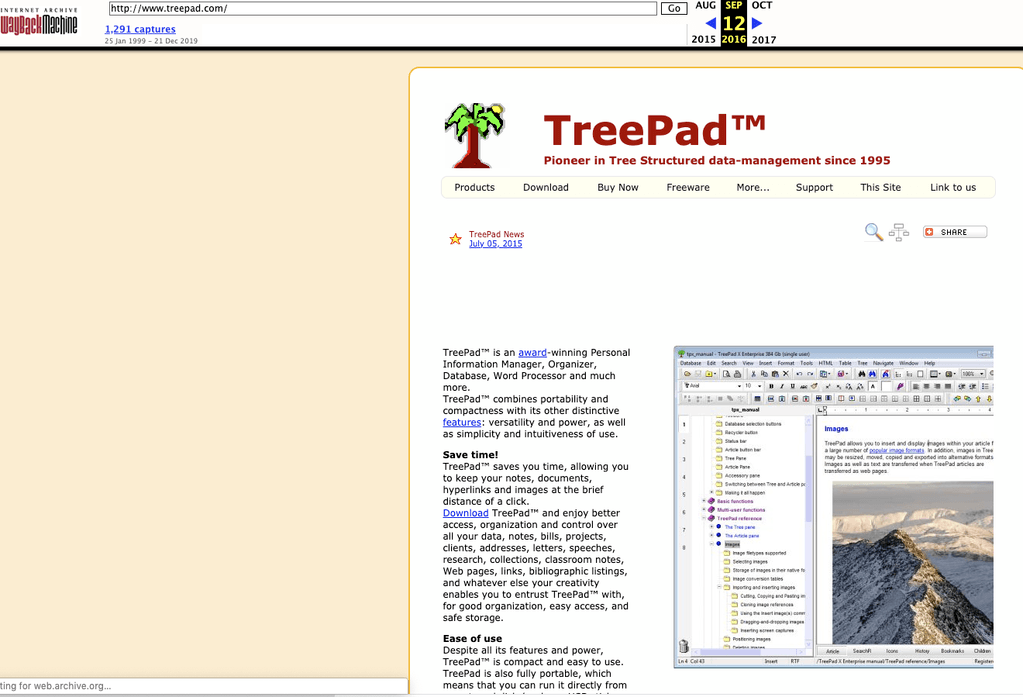Screen dimensions: 1023x697
Task: Follow the Download link under Save time
Action: (465, 513)
